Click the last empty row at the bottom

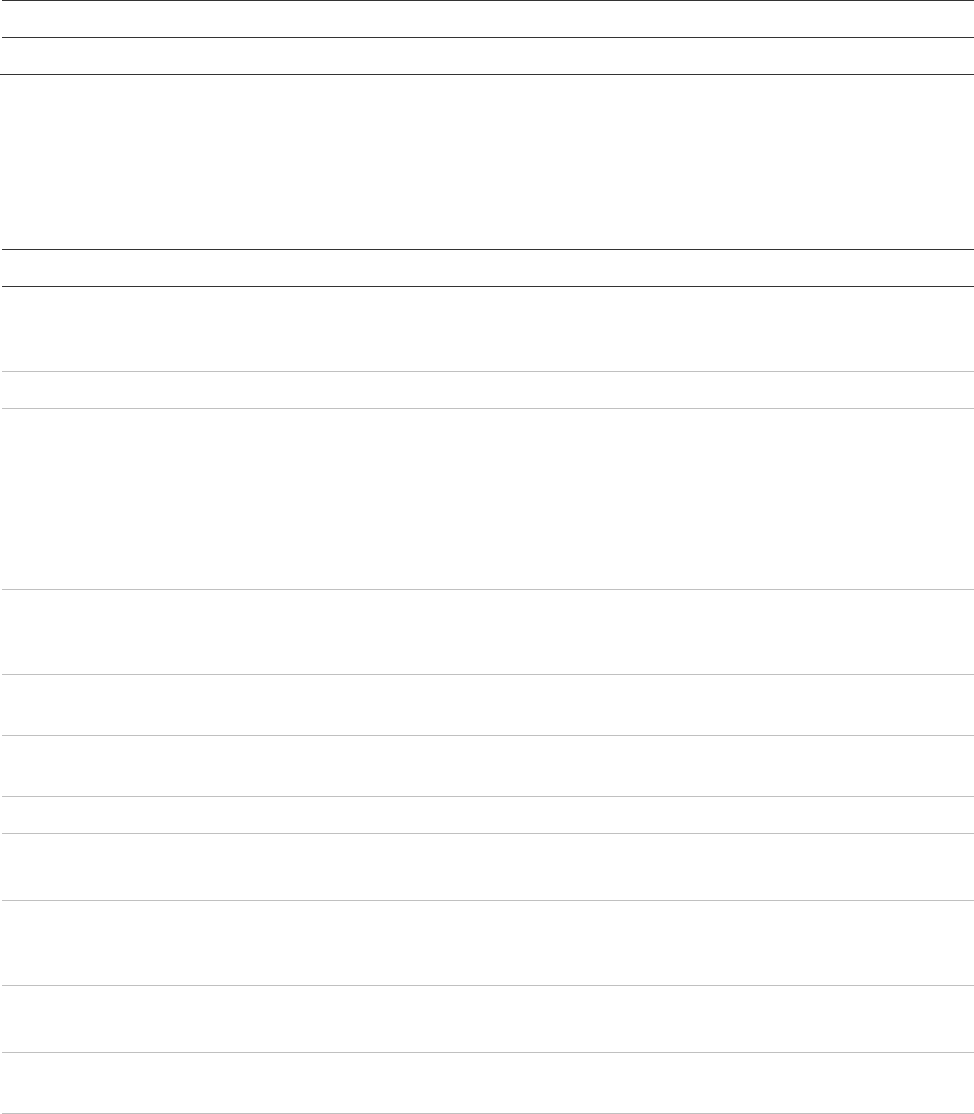pyautogui.click(x=487, y=1083)
